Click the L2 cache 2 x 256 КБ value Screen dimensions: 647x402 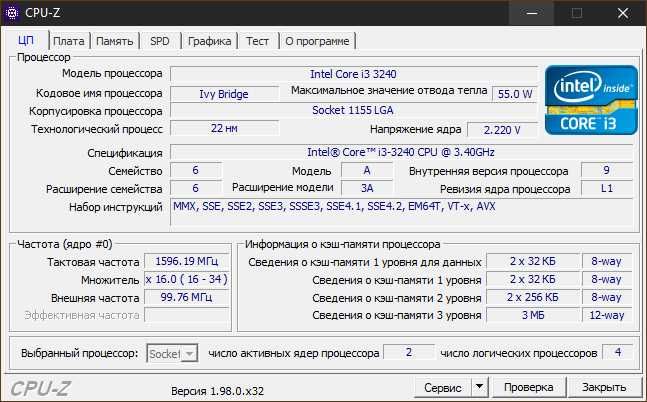533,297
